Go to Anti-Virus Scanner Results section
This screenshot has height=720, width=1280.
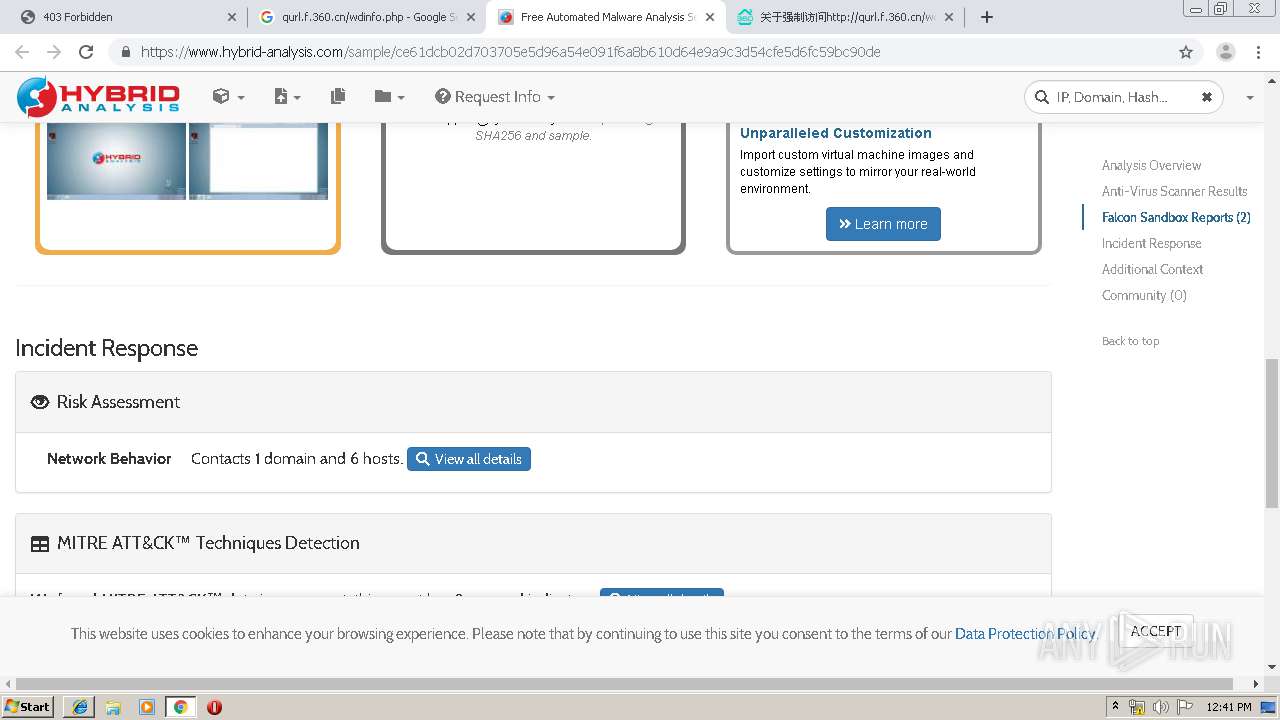click(x=1174, y=191)
